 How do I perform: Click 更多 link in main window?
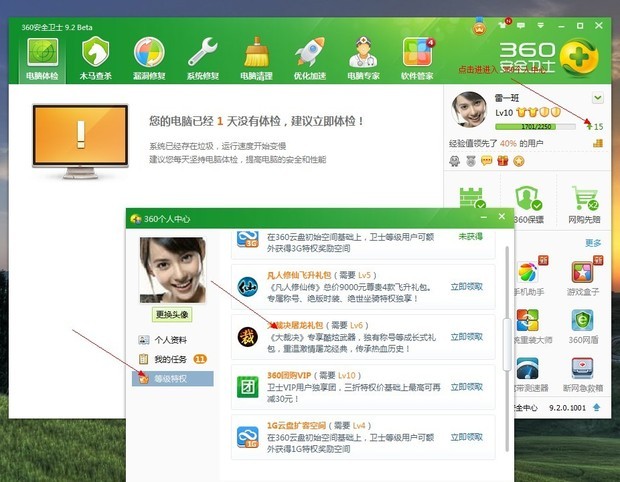[x=593, y=243]
